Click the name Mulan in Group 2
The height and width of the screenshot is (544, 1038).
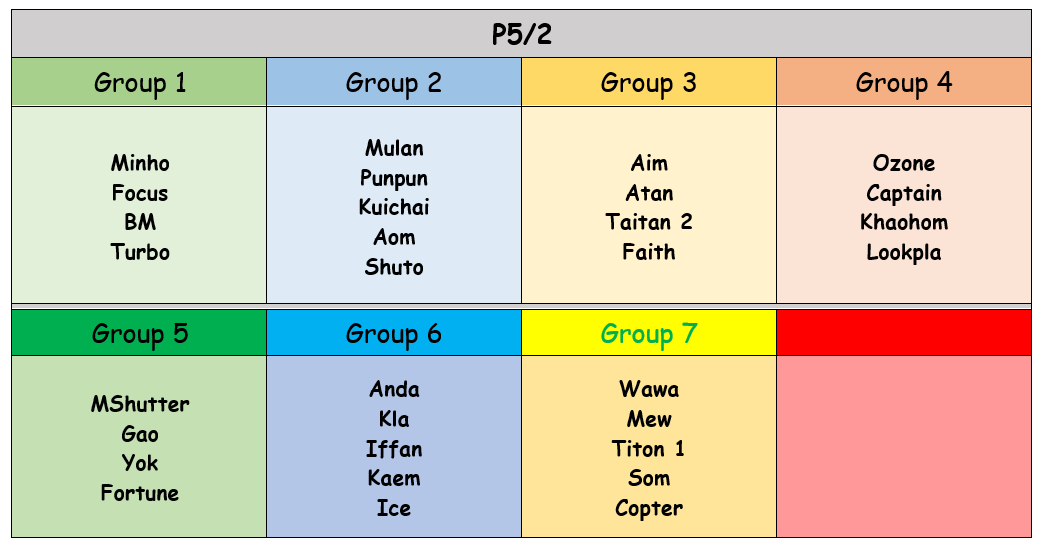[x=394, y=149]
